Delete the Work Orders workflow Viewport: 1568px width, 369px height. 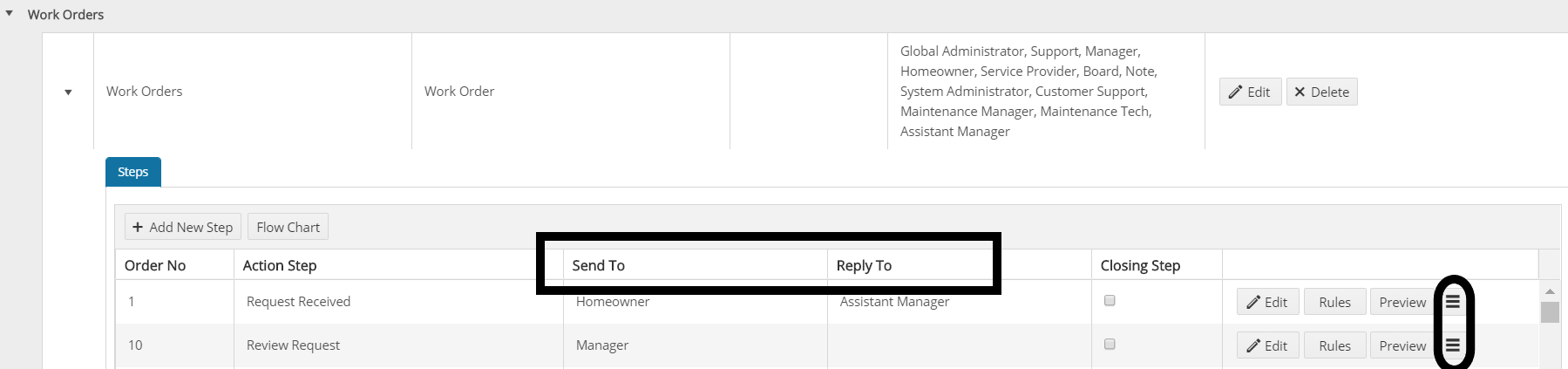click(1321, 92)
